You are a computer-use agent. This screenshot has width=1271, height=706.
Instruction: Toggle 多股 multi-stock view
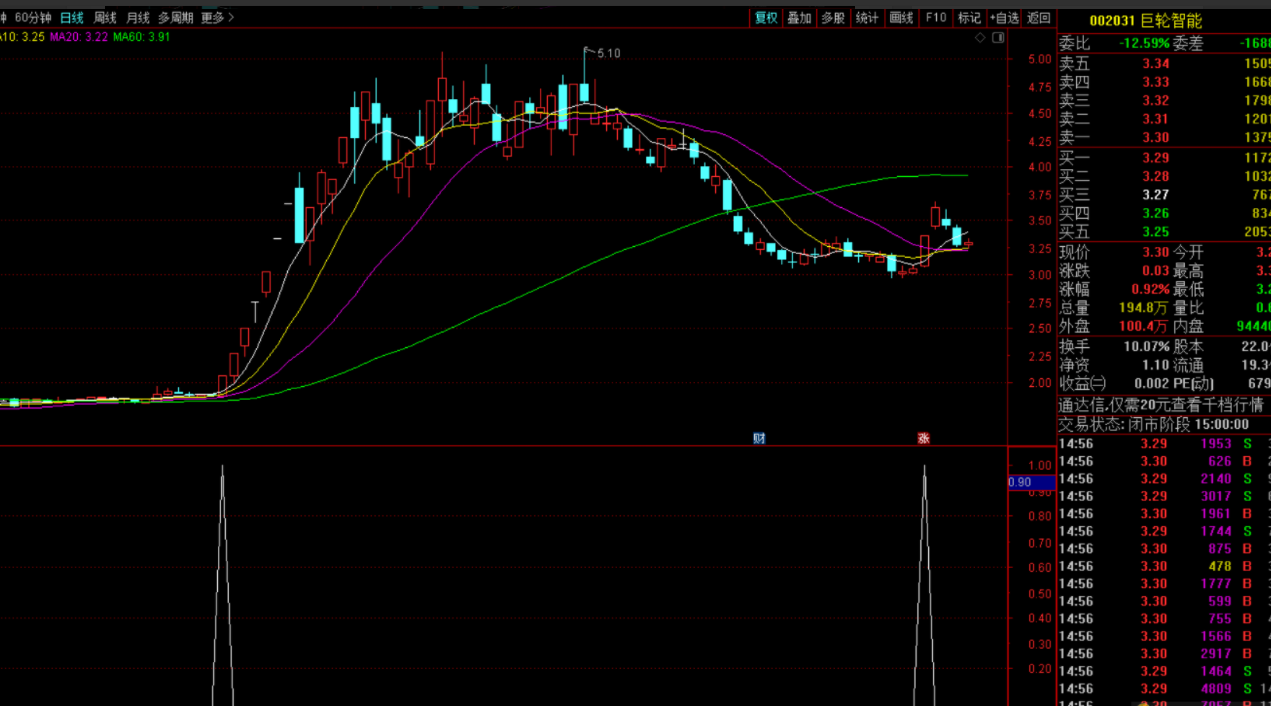tap(833, 18)
